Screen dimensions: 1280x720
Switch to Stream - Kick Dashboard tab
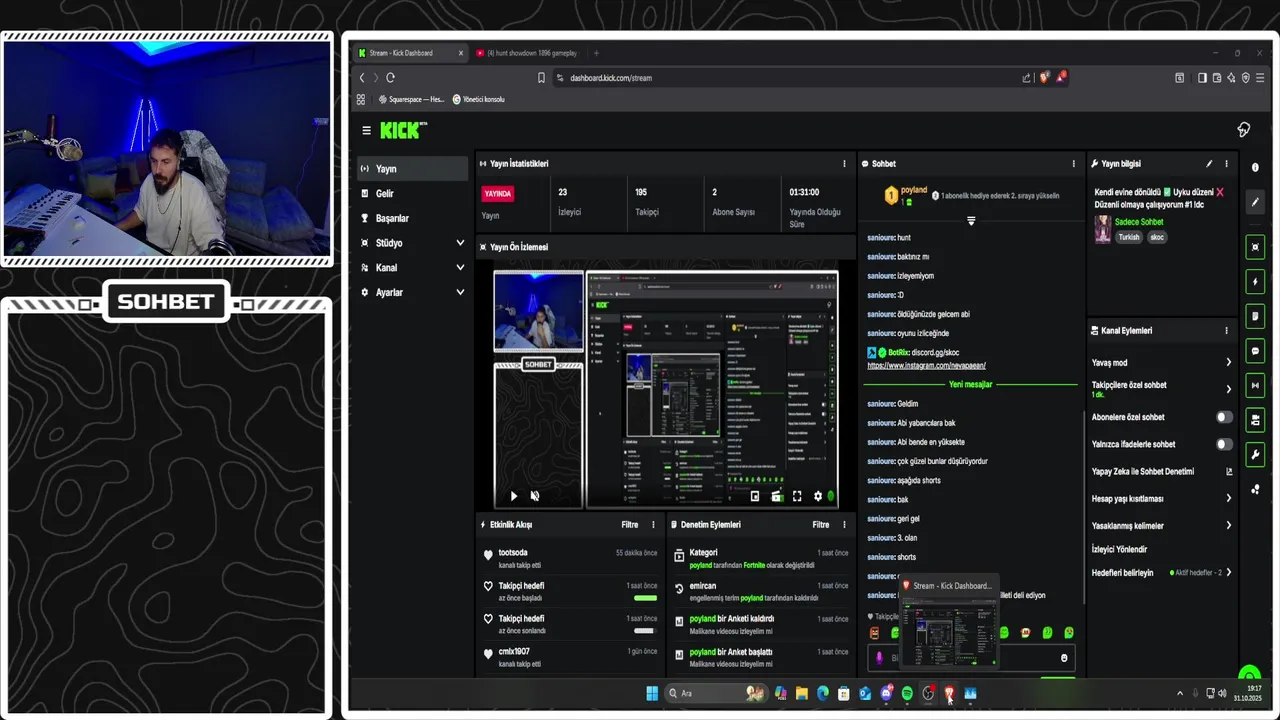click(x=410, y=53)
